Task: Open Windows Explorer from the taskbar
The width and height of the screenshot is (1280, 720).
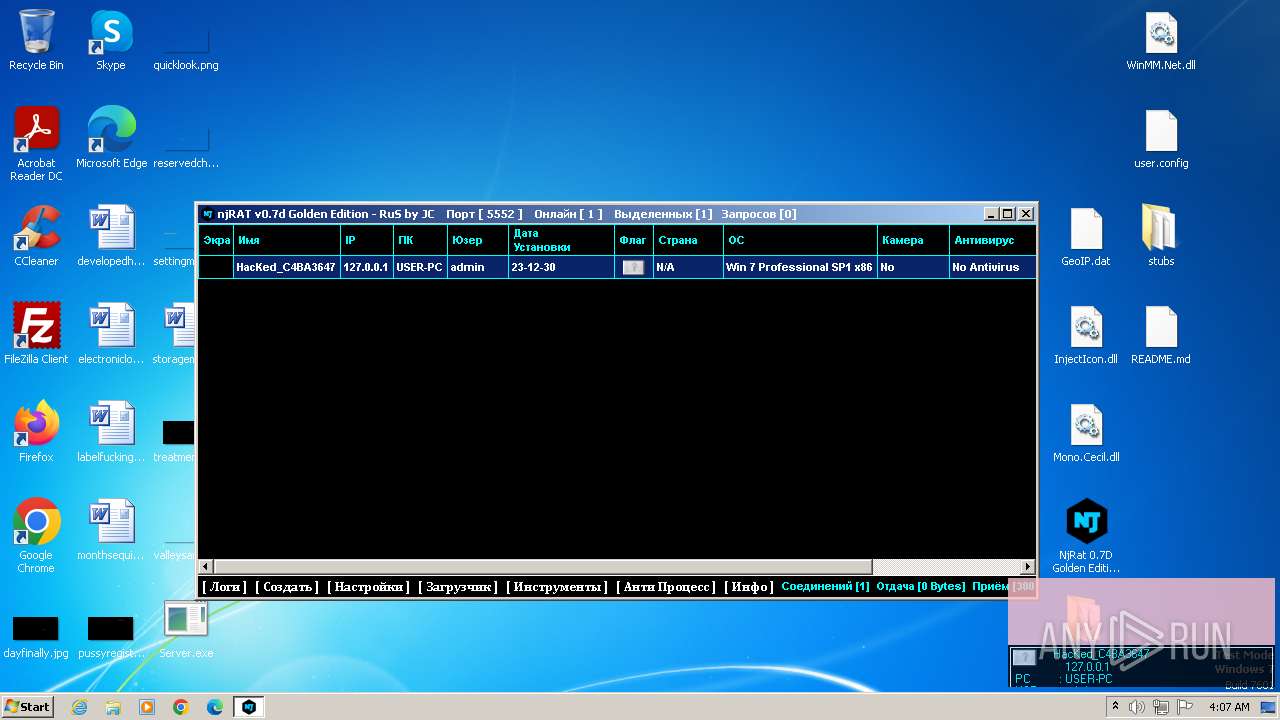Action: 113,707
